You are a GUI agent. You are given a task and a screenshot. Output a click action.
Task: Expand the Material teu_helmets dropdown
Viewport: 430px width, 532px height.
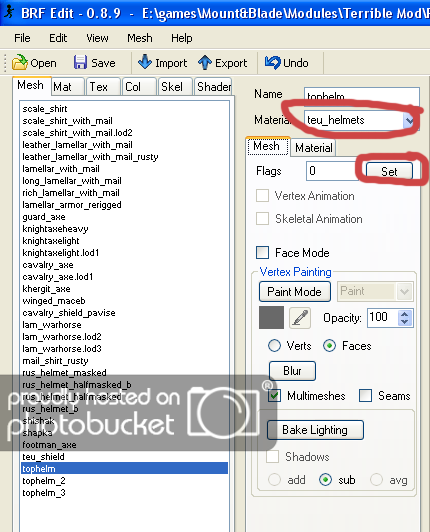coord(409,120)
